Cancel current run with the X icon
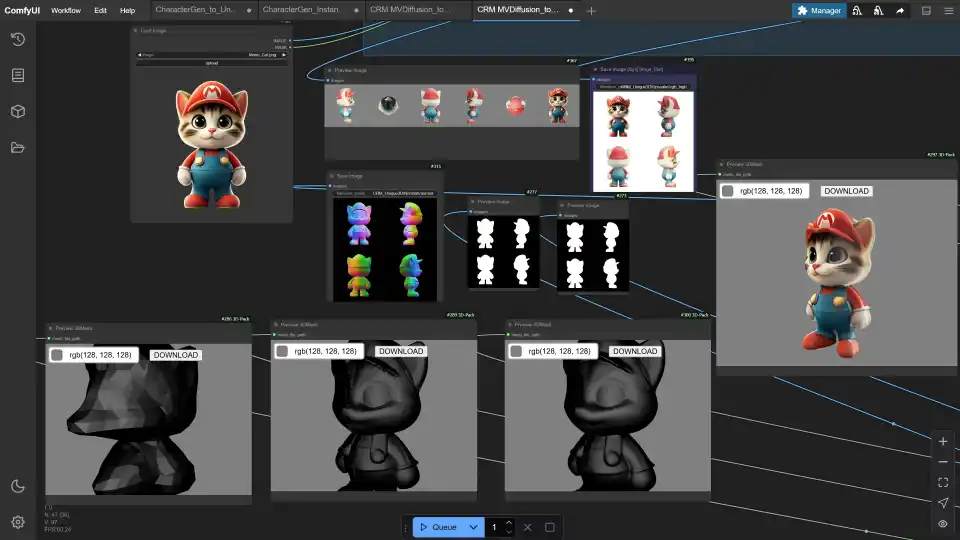960x540 pixels. [528, 527]
